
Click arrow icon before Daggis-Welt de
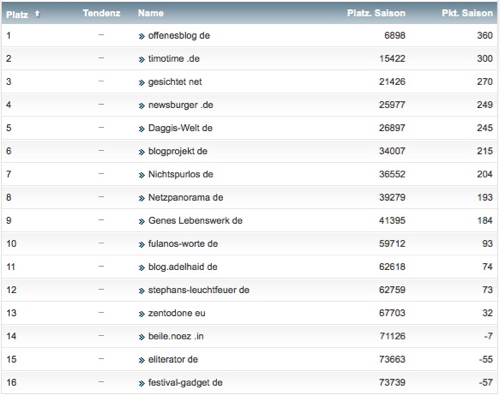point(142,129)
